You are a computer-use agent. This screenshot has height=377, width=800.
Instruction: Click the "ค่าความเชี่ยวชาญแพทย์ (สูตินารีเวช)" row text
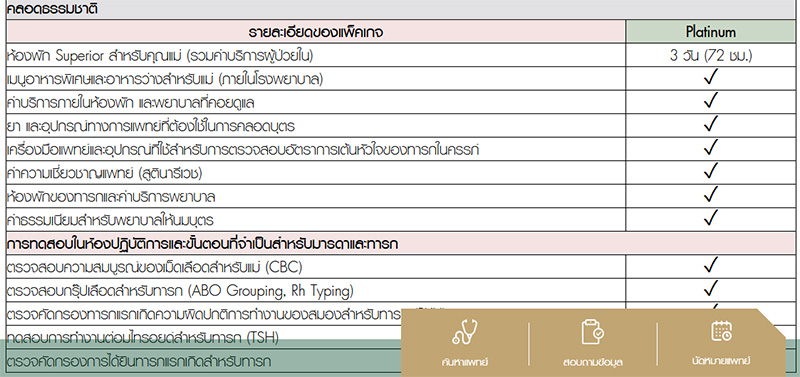[x=105, y=174]
